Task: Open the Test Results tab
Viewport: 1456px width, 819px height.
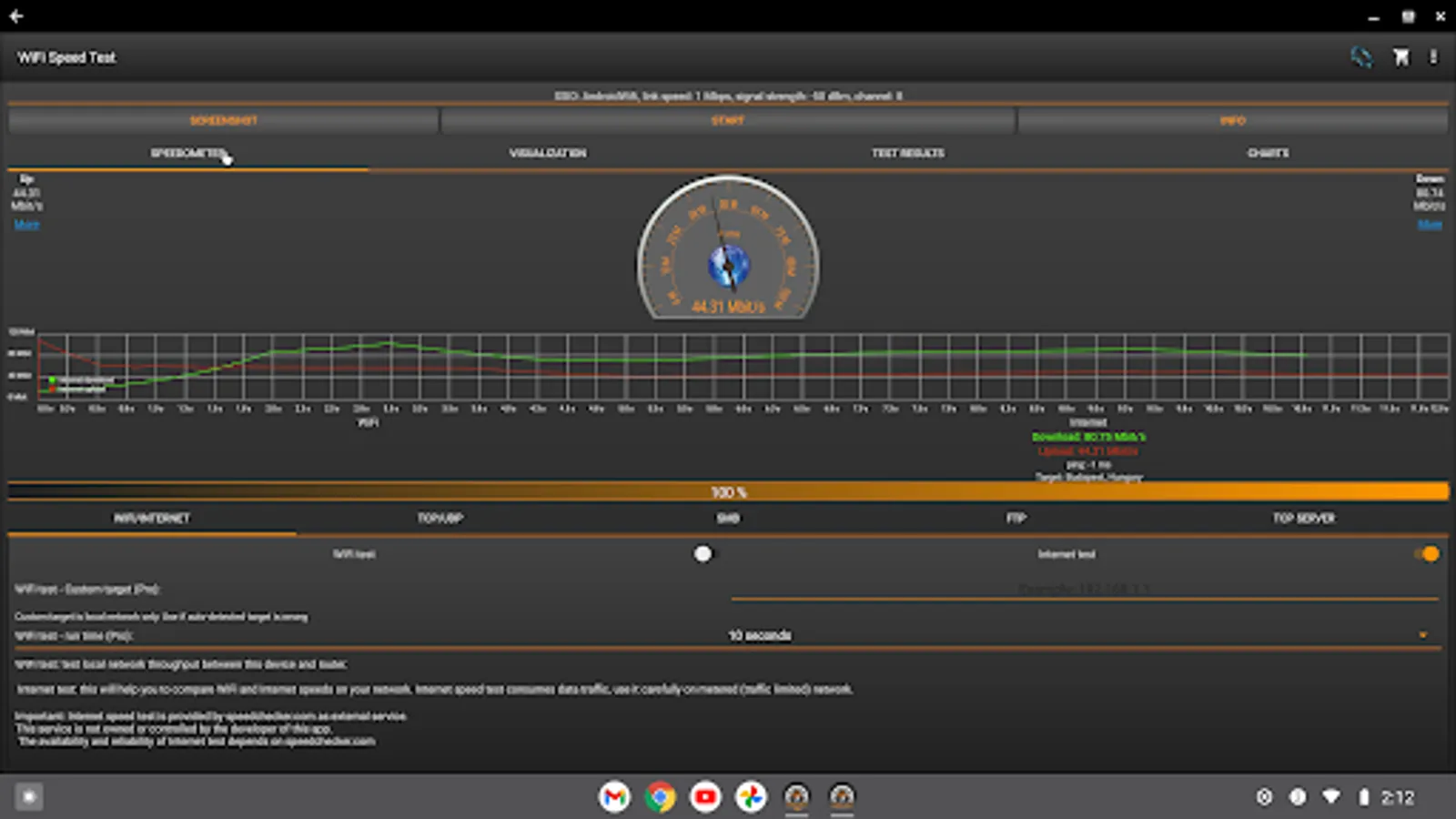Action: [x=907, y=153]
